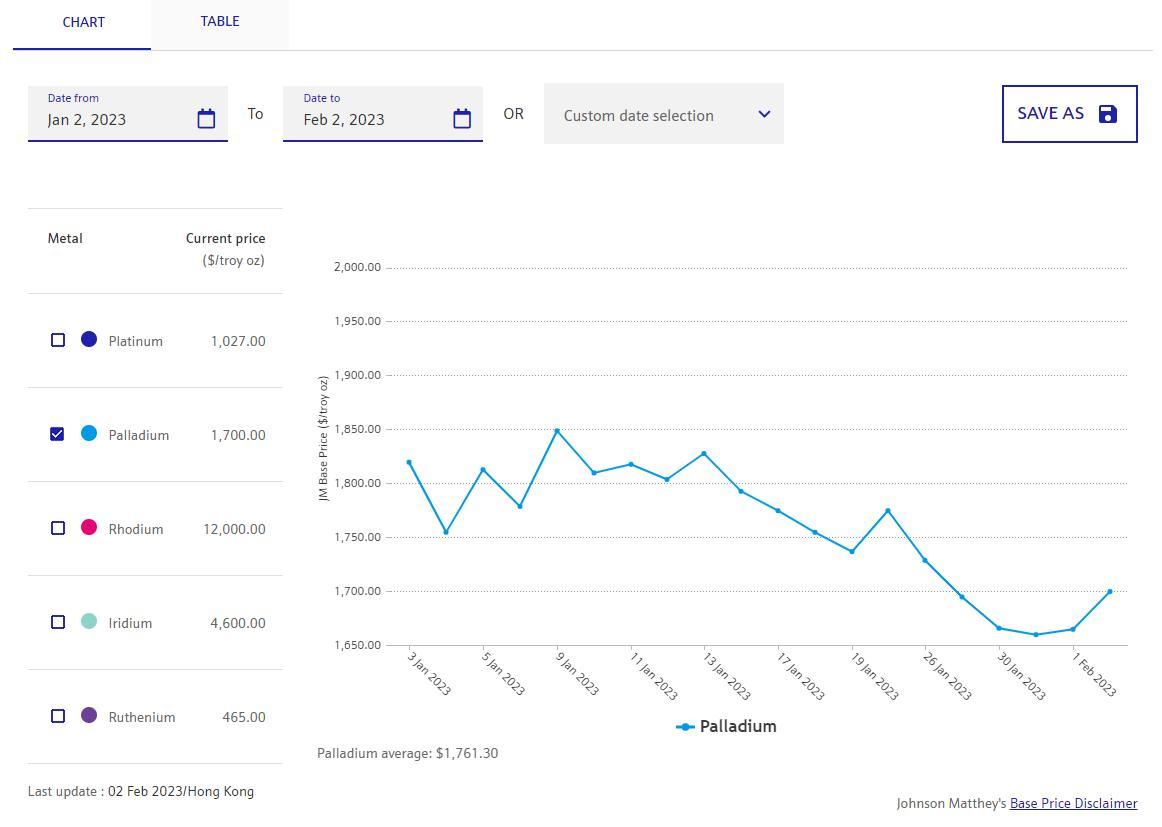Tick the Rhodium checkbox
This screenshot has height=827, width=1162.
(58, 528)
